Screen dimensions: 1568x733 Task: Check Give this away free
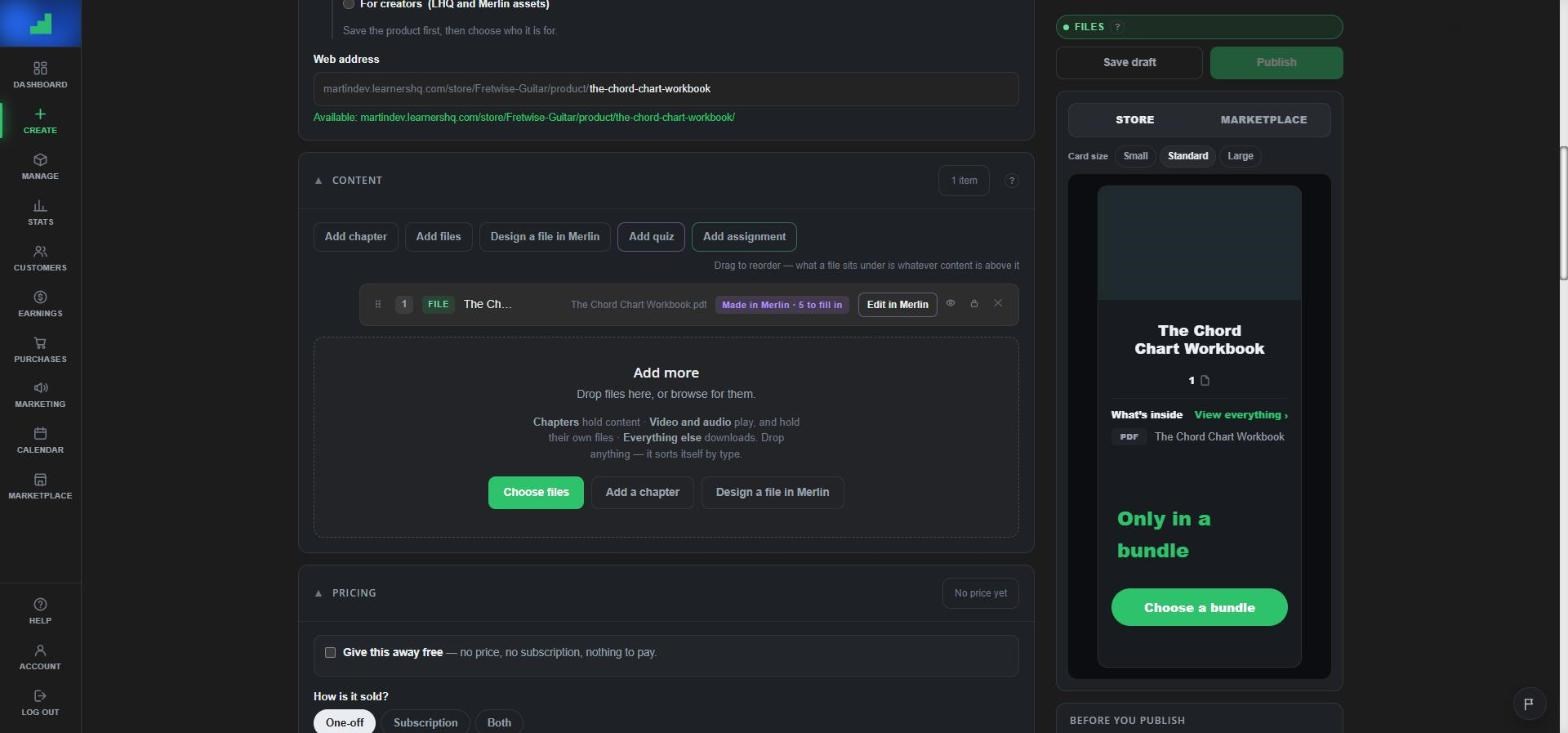click(x=330, y=652)
